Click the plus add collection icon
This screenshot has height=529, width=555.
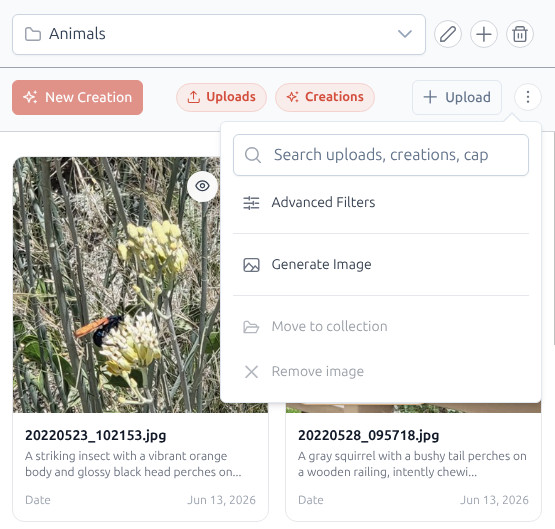point(484,34)
